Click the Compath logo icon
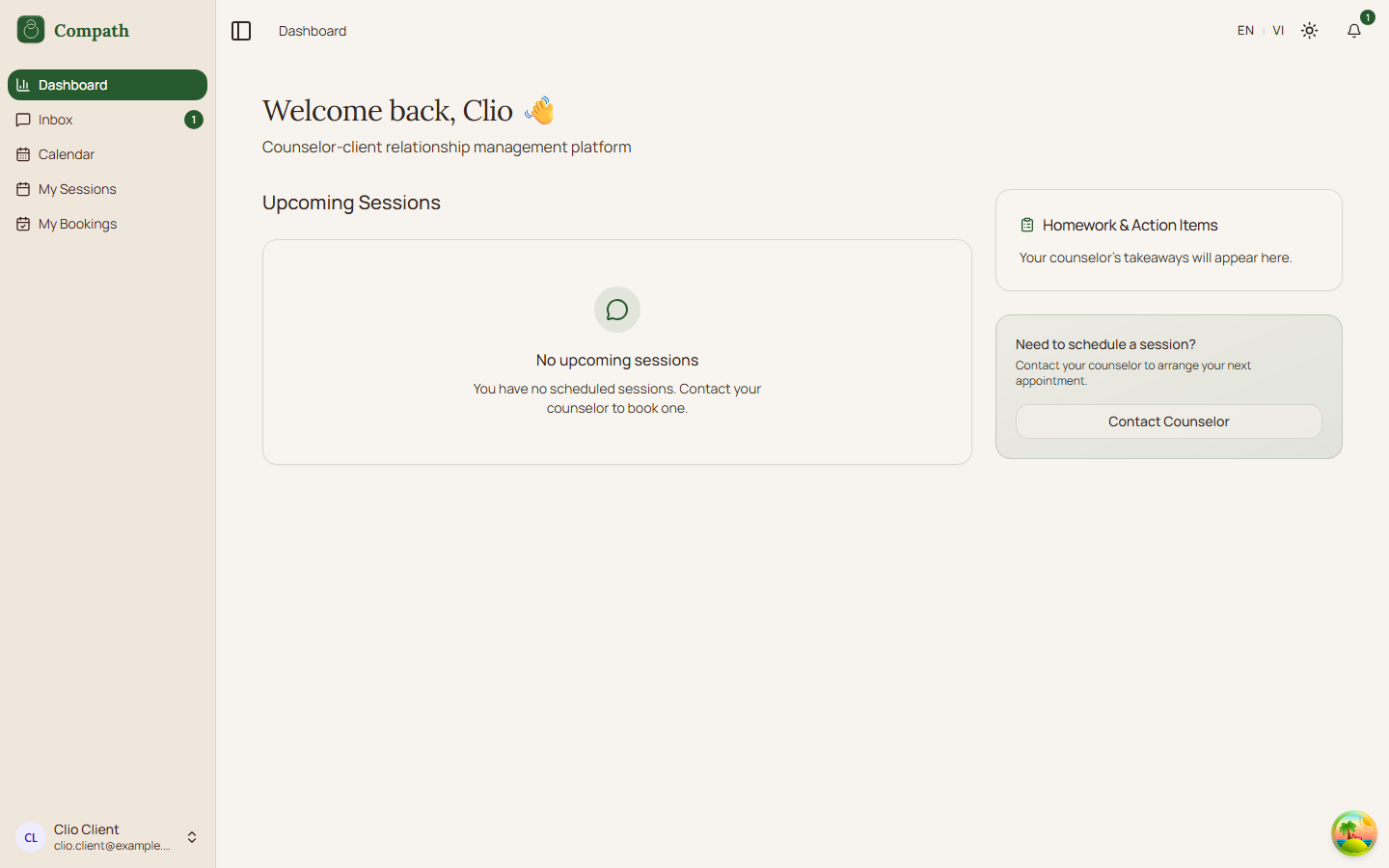This screenshot has height=868, width=1389. point(31,30)
